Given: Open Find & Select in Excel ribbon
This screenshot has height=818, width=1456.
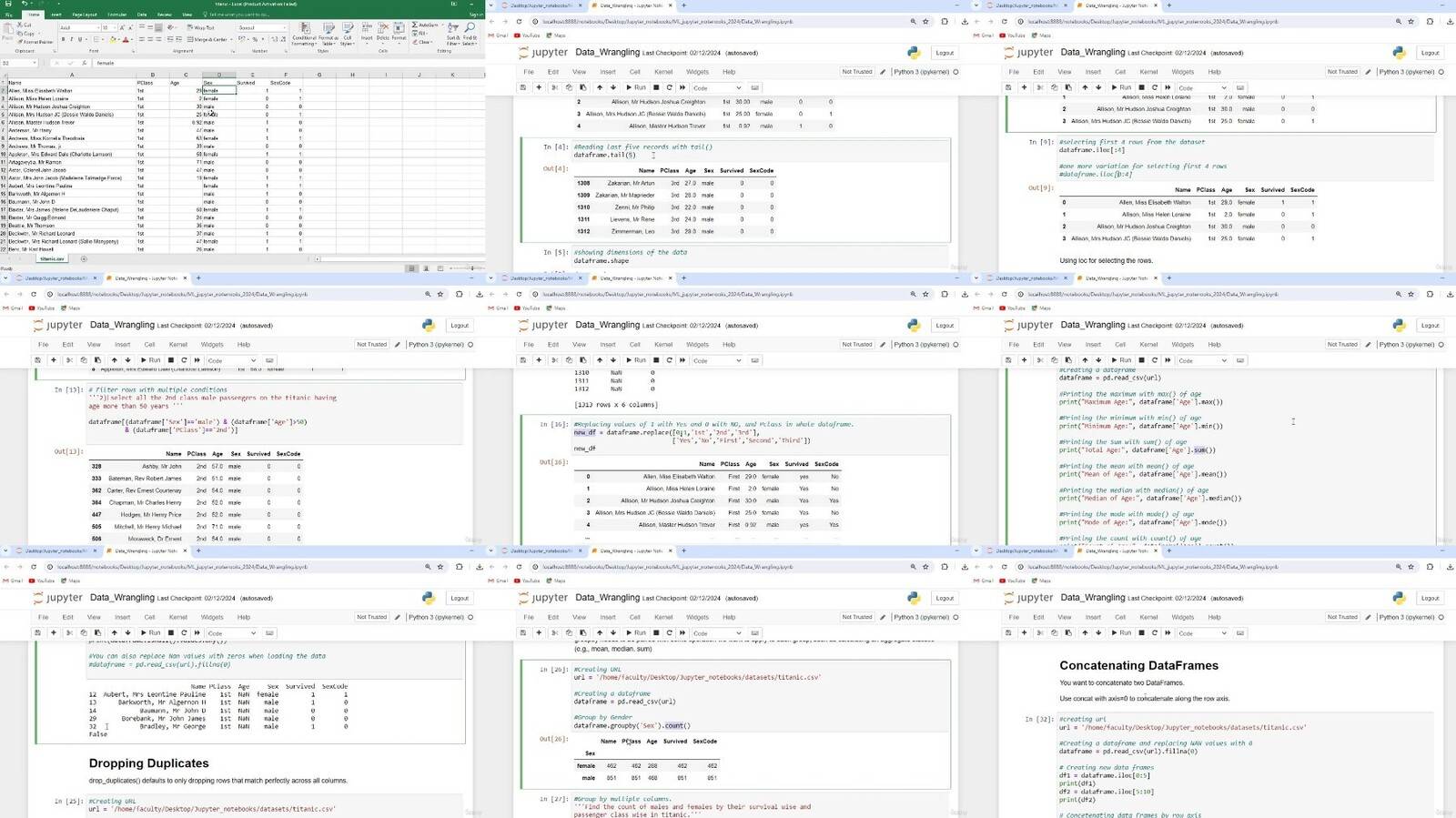Looking at the screenshot, I should point(470,34).
